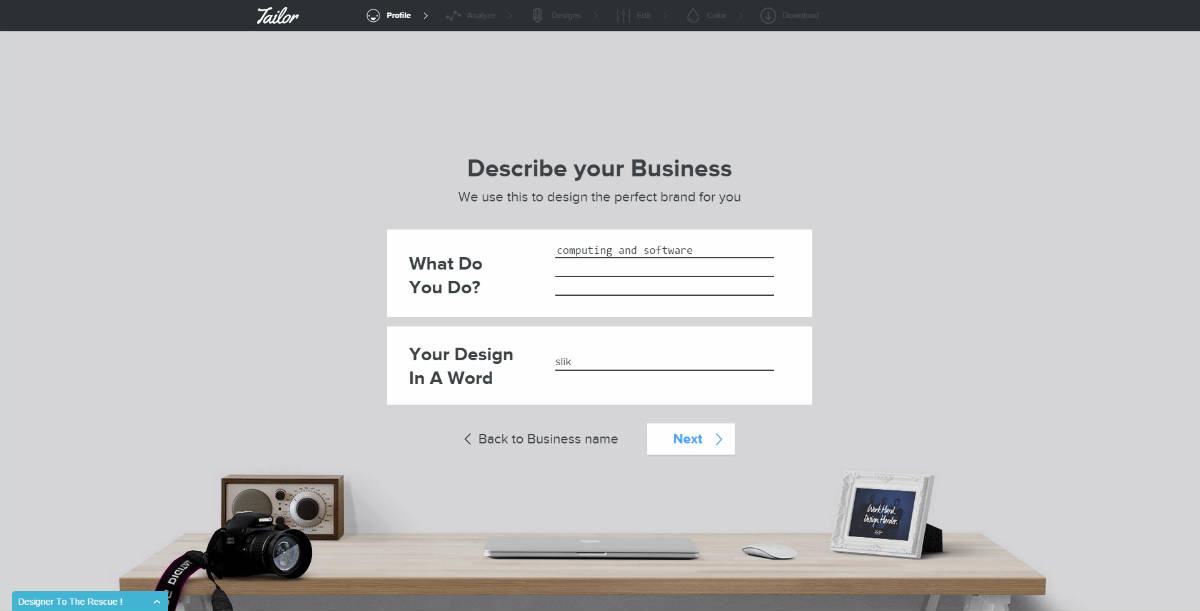
Task: Click the Download arrow icon
Action: click(768, 15)
